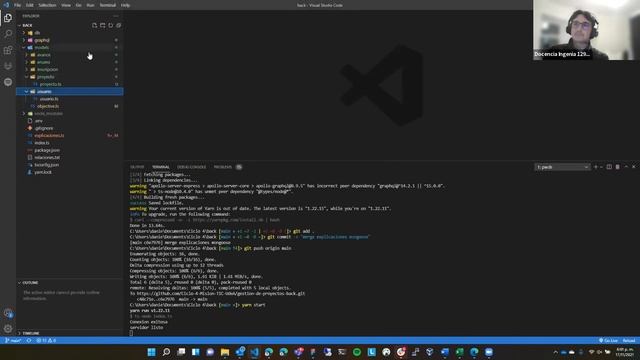The image size is (640, 360).
Task: Open package.json file
Action: coord(69,150)
